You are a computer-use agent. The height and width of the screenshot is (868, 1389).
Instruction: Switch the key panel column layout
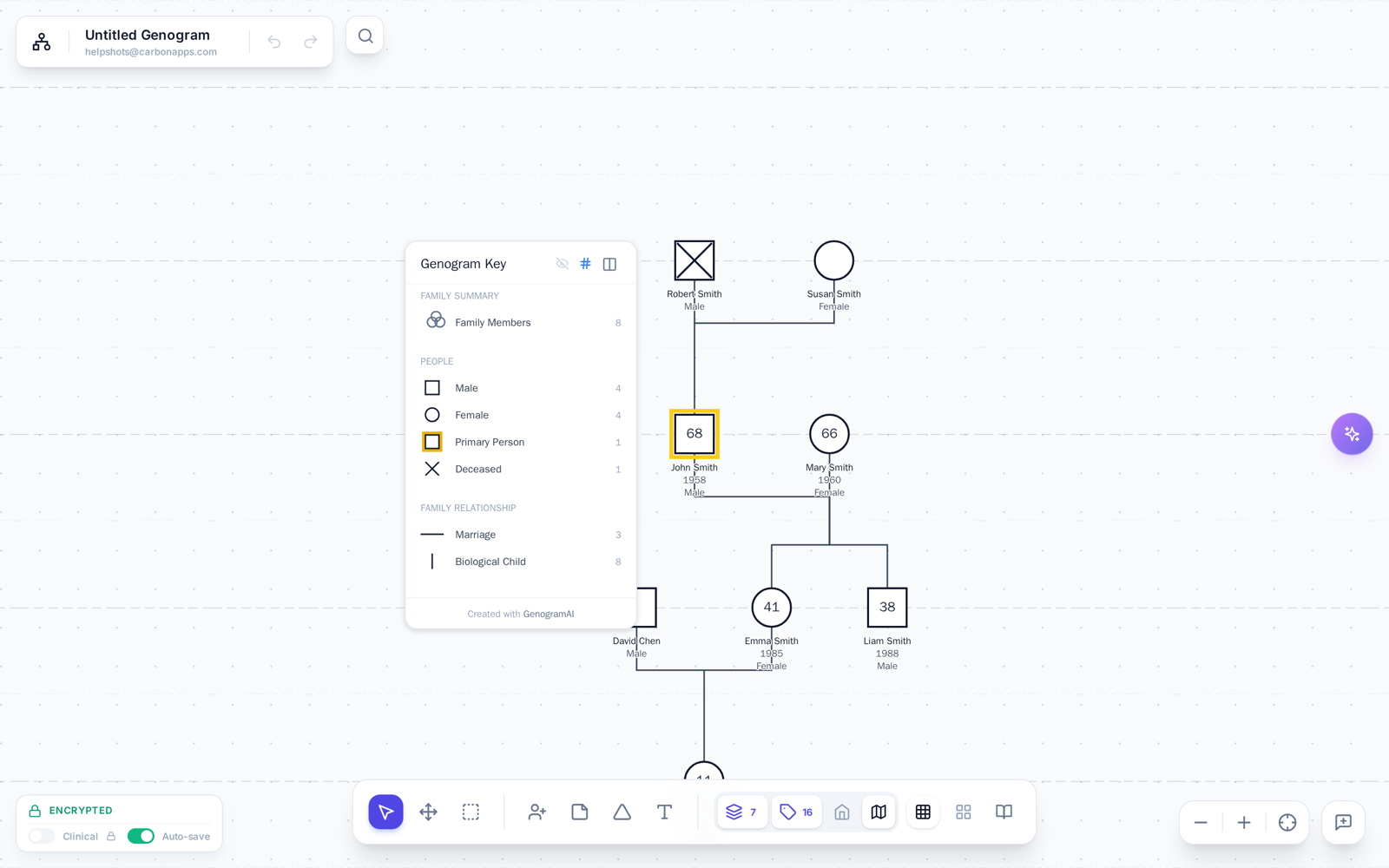point(610,264)
